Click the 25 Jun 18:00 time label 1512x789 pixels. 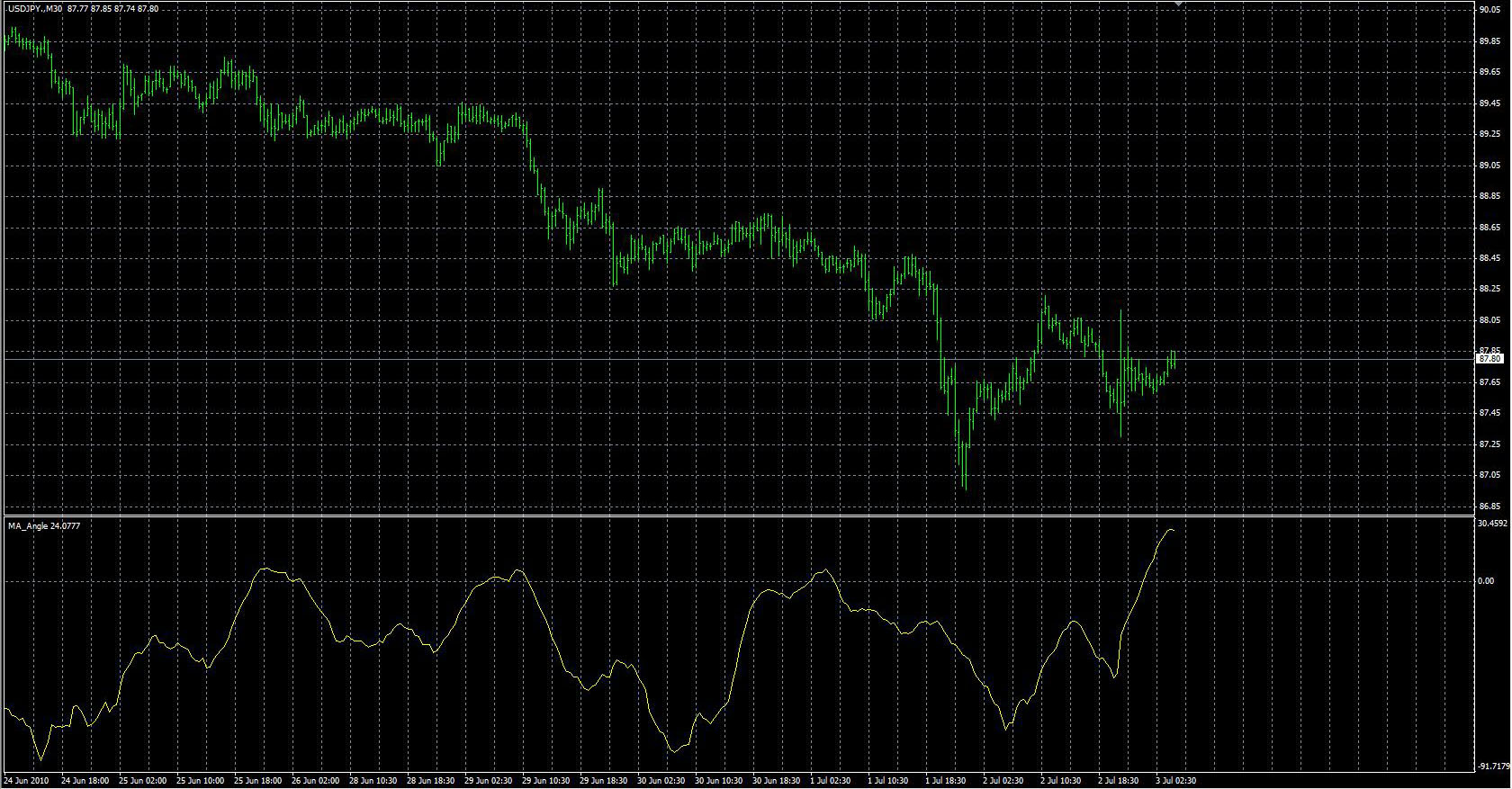point(257,781)
